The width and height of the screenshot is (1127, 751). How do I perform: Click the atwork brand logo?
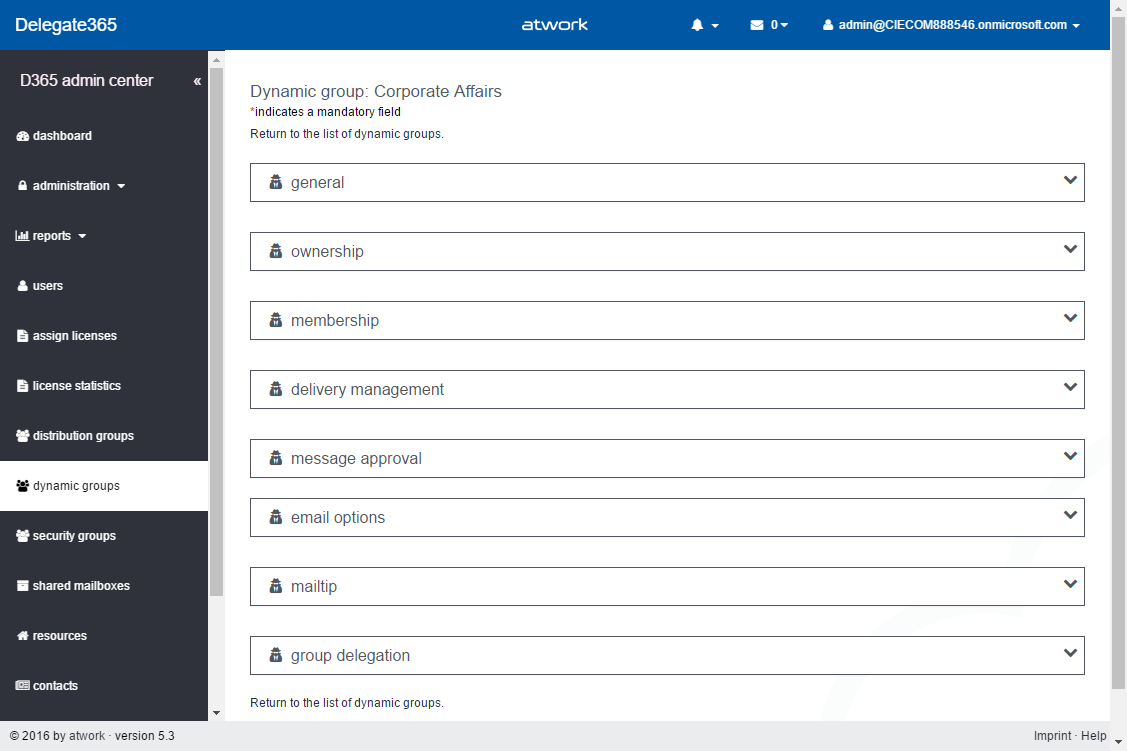554,25
